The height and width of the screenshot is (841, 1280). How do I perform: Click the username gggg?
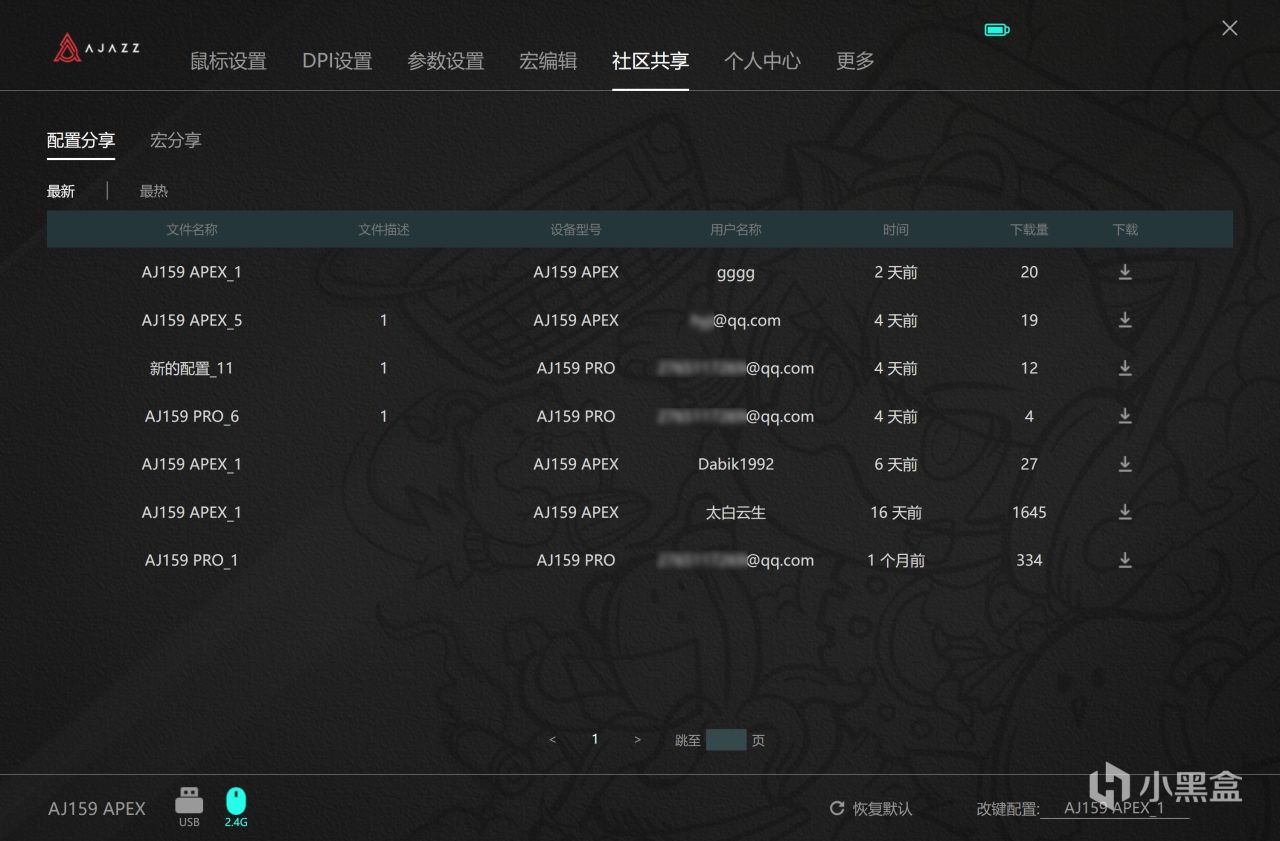736,272
